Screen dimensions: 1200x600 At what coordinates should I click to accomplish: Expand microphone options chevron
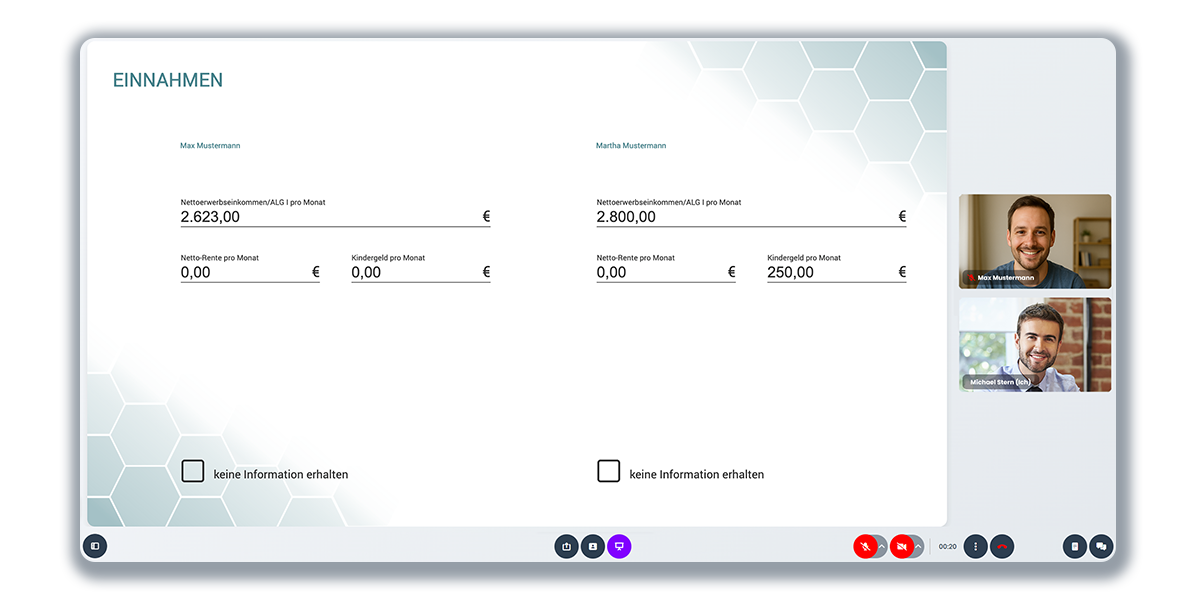[x=882, y=546]
